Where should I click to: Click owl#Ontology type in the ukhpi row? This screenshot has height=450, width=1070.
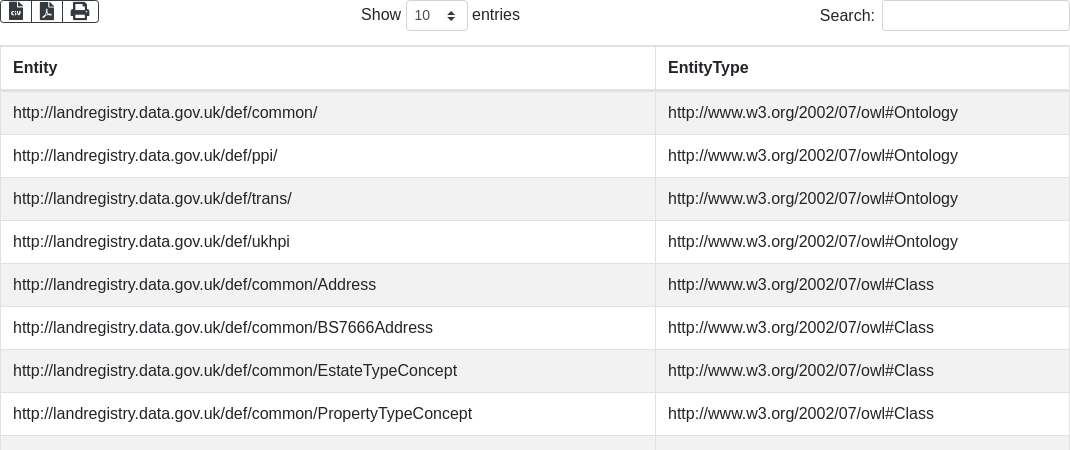[x=812, y=242]
